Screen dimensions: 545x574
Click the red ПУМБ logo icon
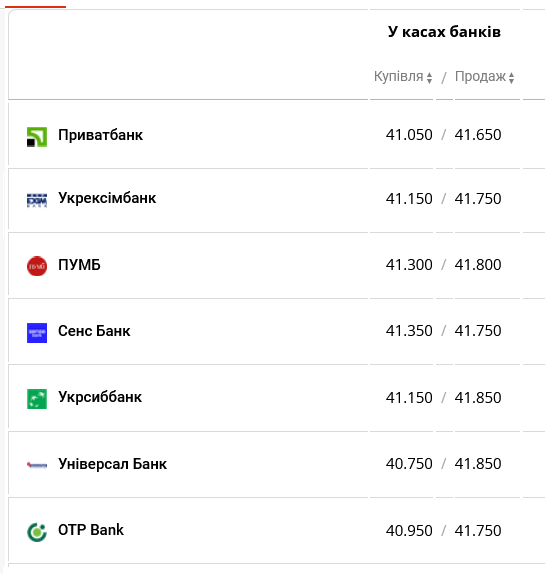(37, 266)
